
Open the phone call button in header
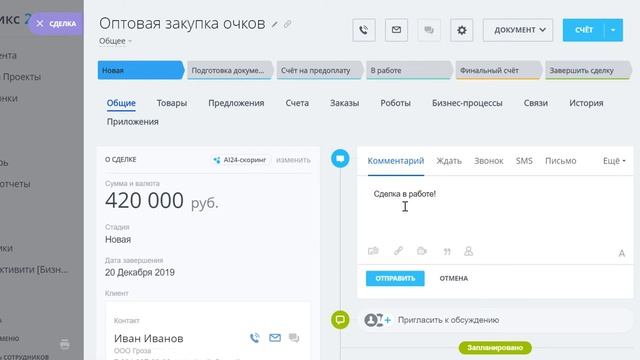coord(364,30)
